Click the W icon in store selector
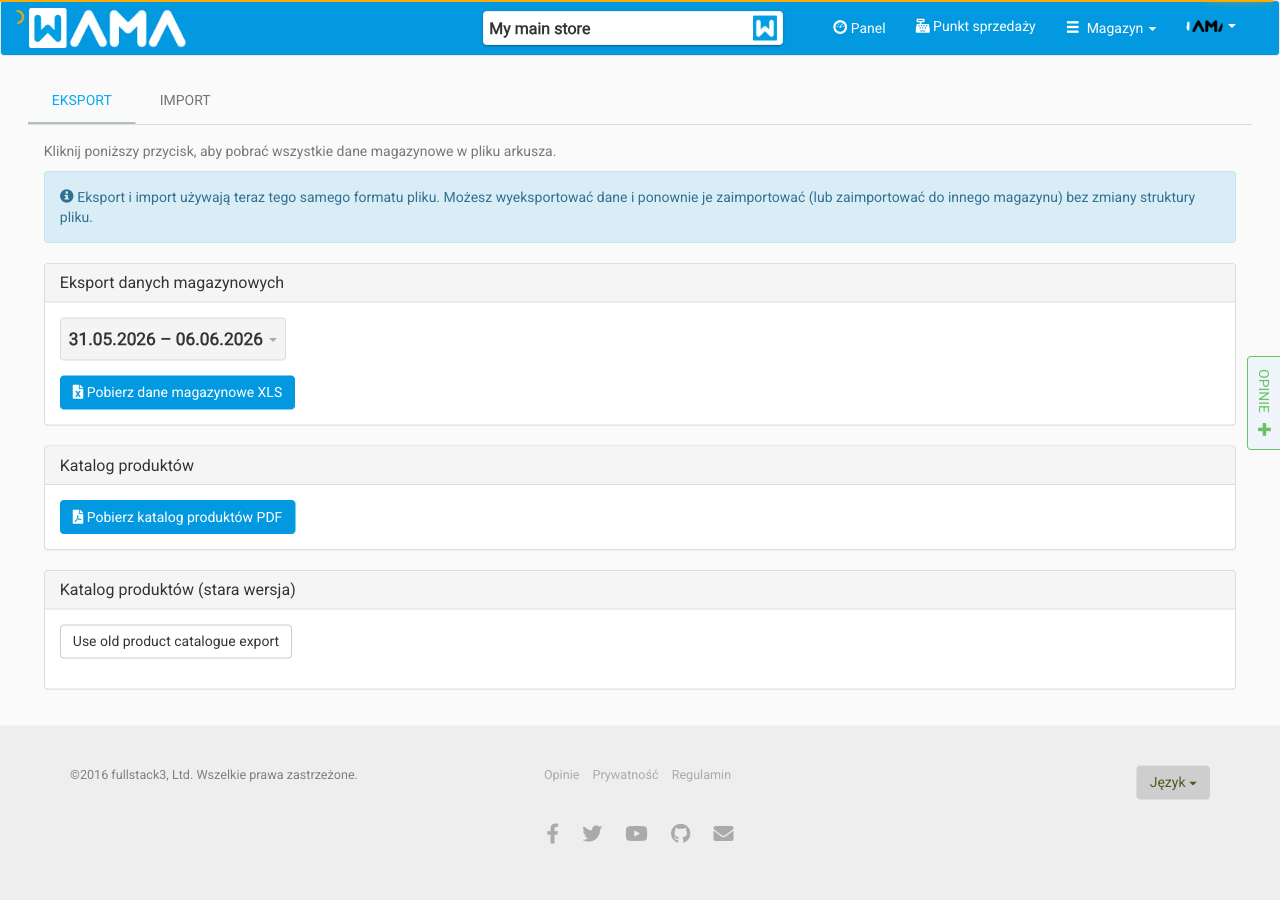The height and width of the screenshot is (900, 1280). point(765,28)
